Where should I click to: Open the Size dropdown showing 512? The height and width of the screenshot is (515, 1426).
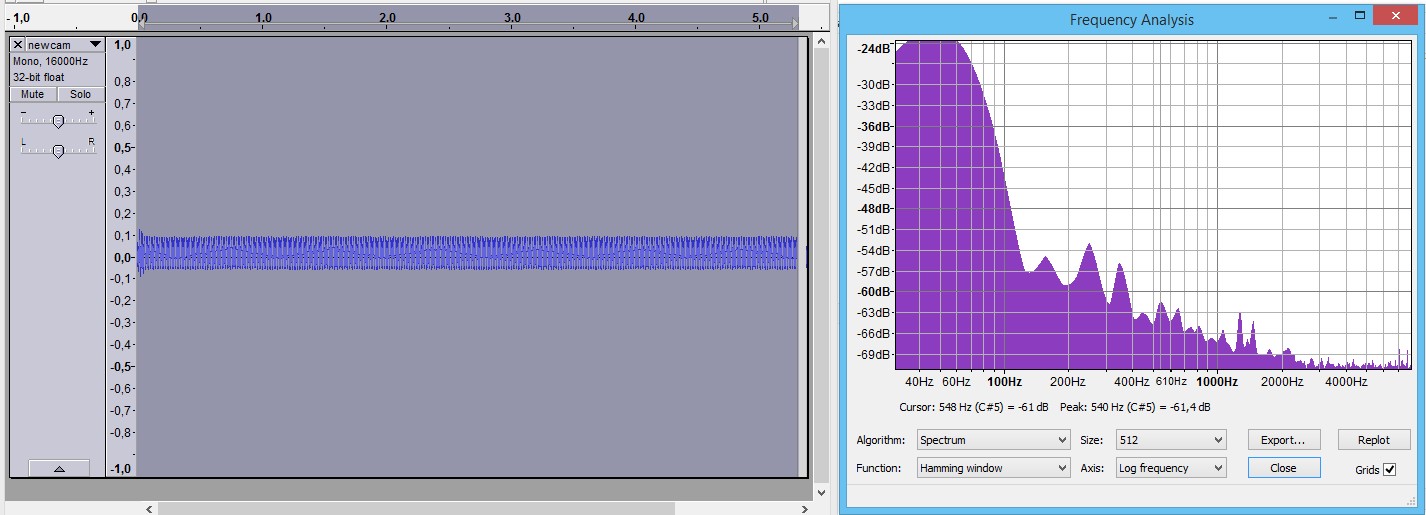coord(1171,440)
